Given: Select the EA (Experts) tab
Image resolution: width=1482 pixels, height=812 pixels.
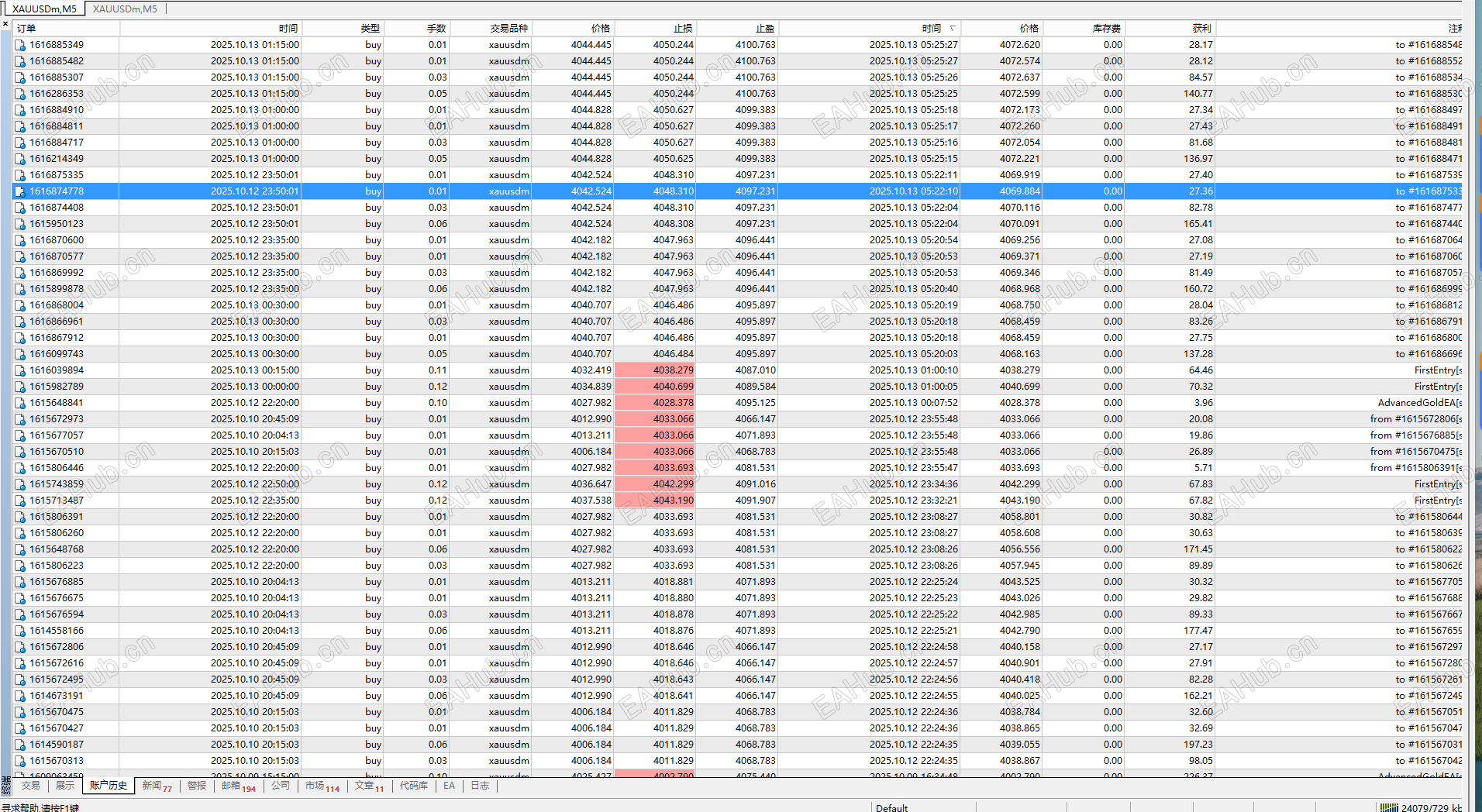Looking at the screenshot, I should tap(450, 786).
